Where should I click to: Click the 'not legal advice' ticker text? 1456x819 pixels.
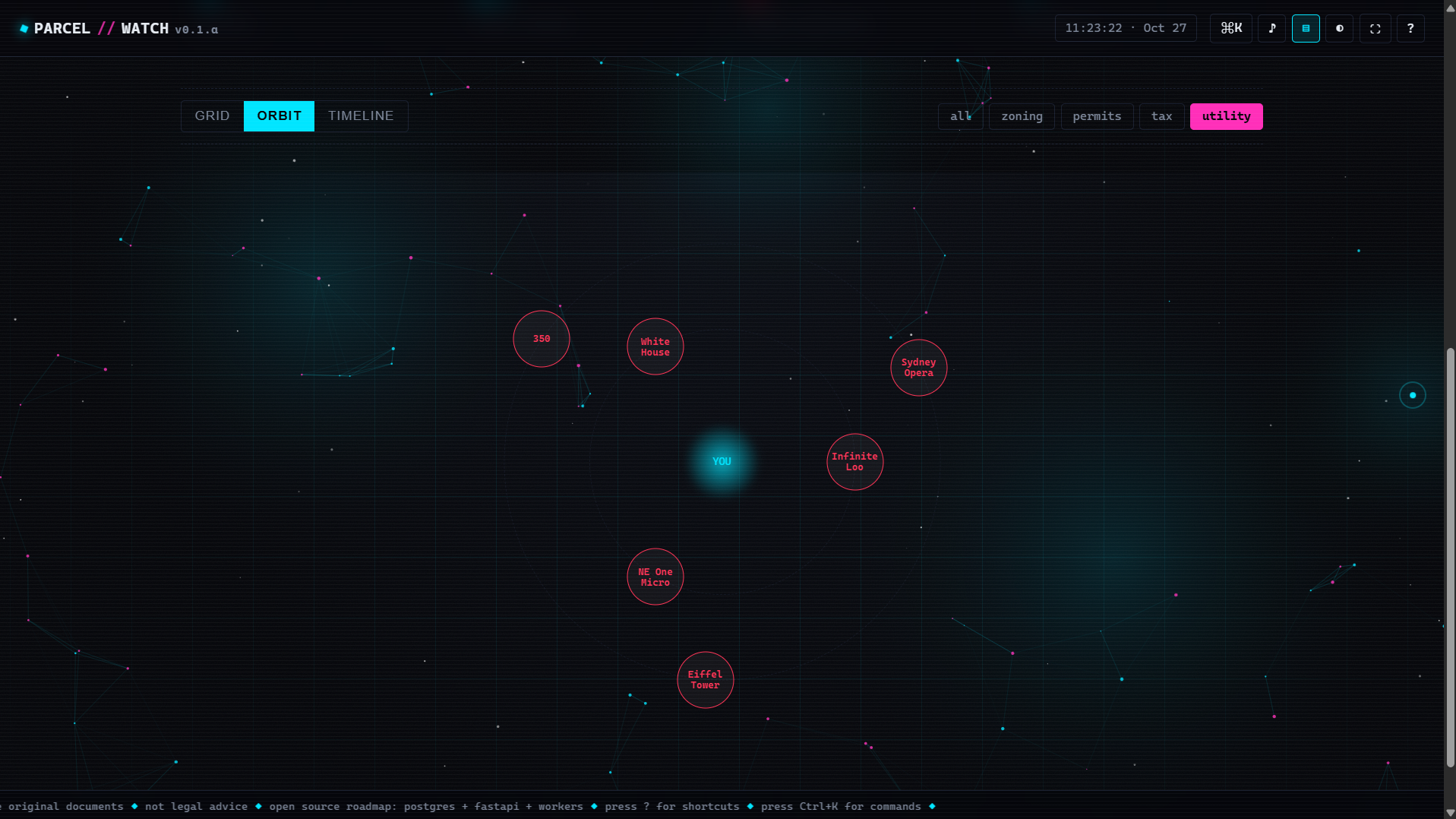tap(196, 806)
